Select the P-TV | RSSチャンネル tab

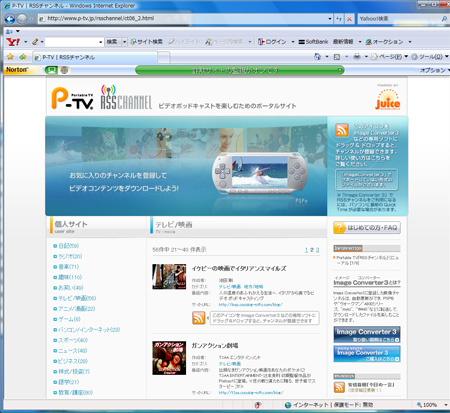coord(95,57)
